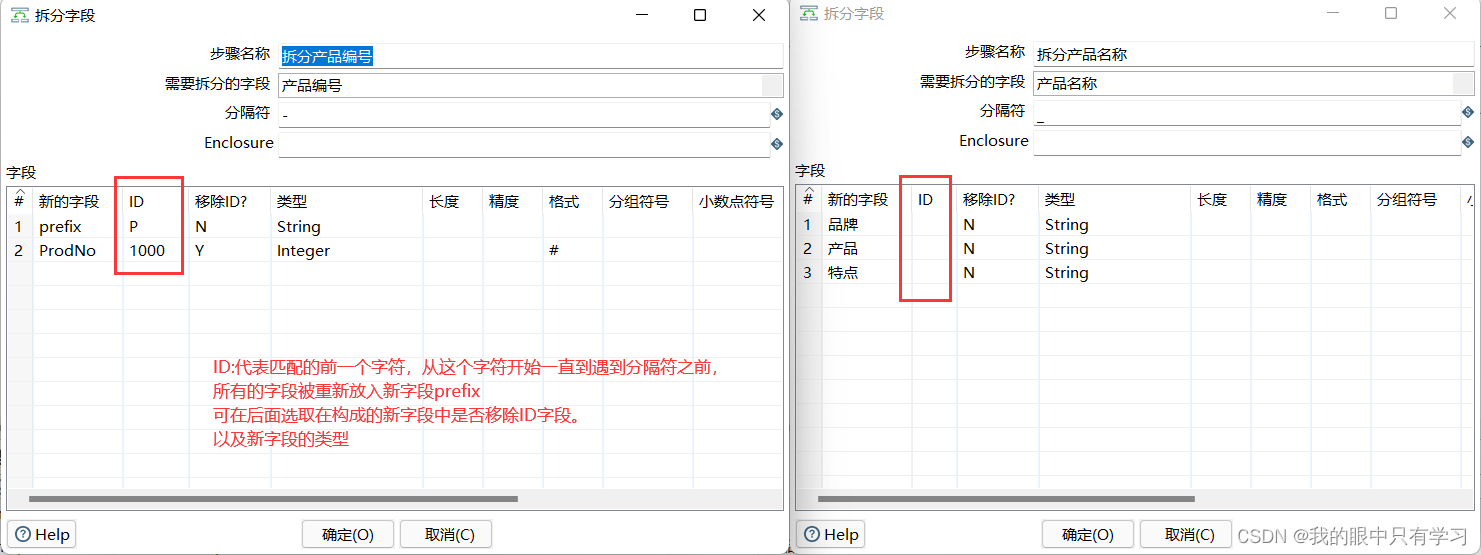Select format # cell in ProdNo row

click(x=572, y=251)
